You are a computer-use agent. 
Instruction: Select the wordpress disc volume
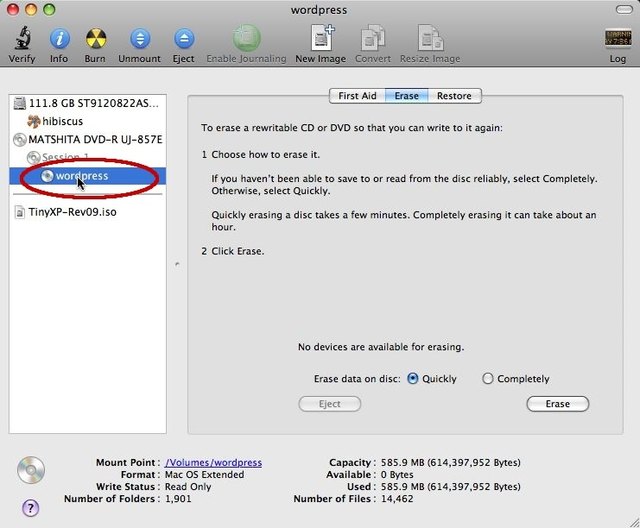[x=87, y=176]
